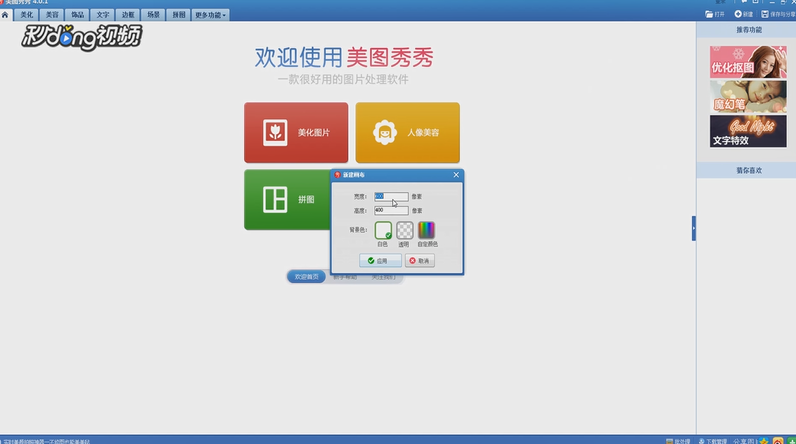Expand the 更多功能 dropdown
The height and width of the screenshot is (444, 796).
(210, 15)
